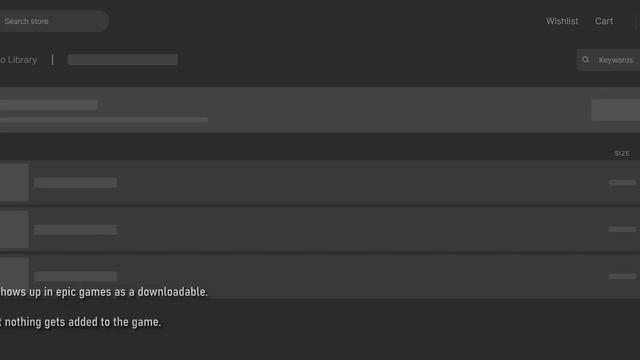Click the second row's size placeholder
This screenshot has width=640, height=360.
click(x=622, y=229)
